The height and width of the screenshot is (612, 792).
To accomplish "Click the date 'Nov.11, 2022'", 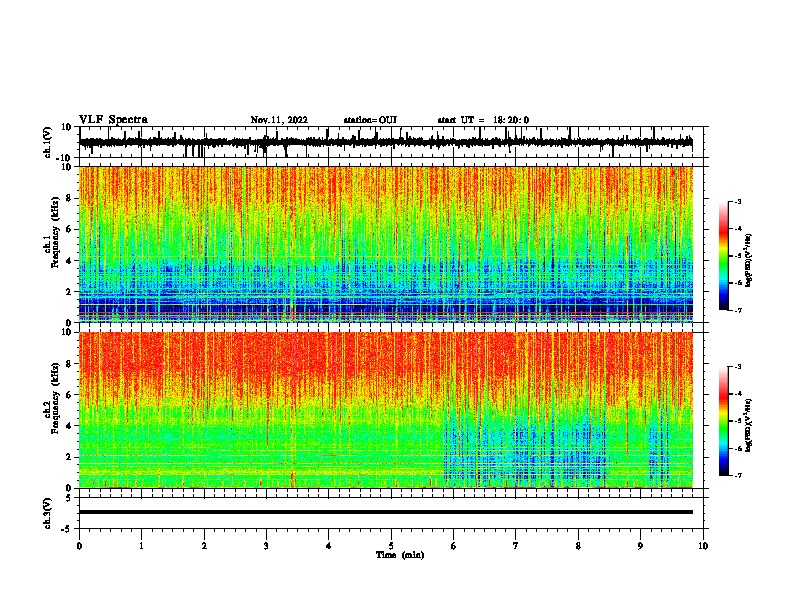I will [279, 120].
